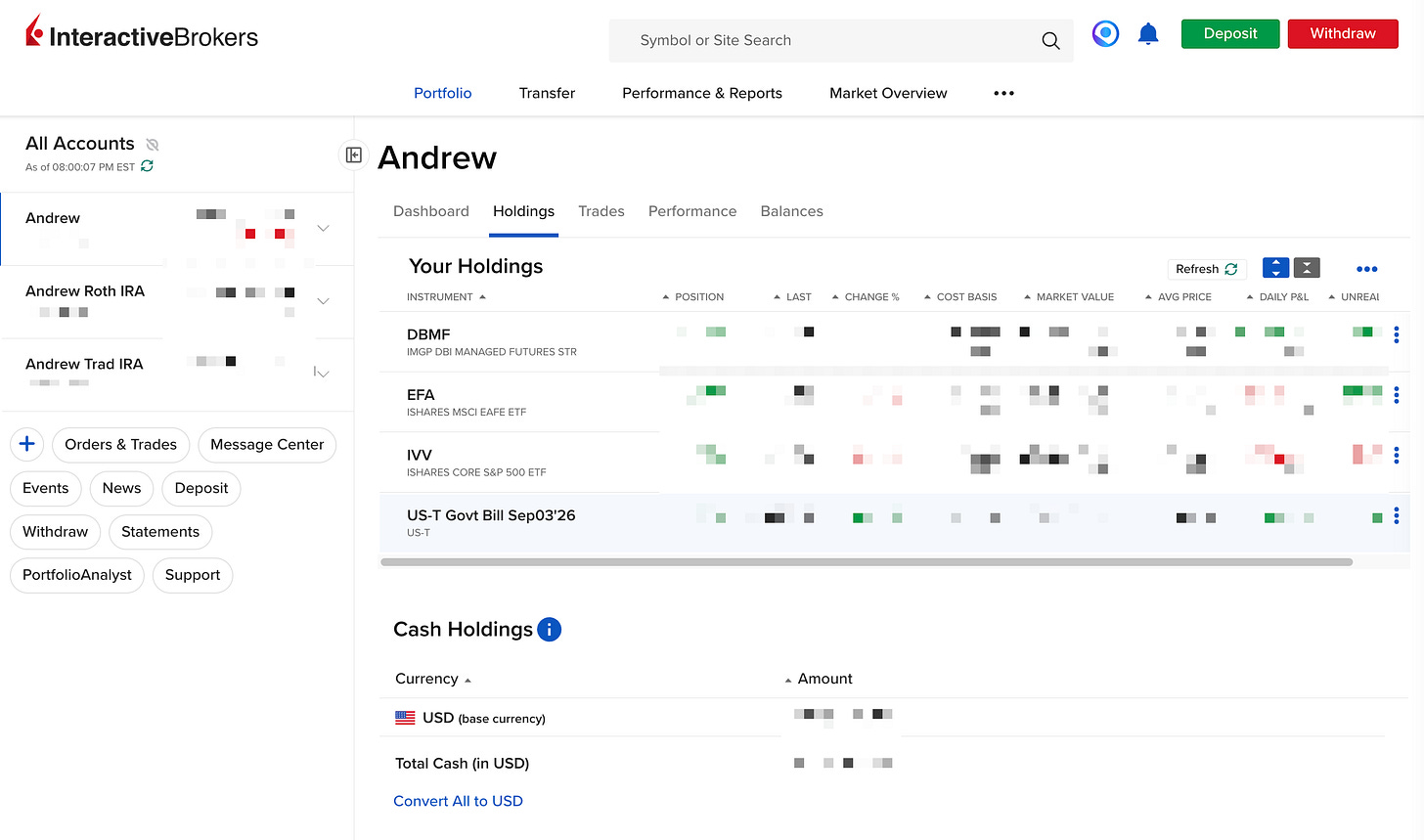
Task: Expand the Andrew Trad IRA chevron
Action: (322, 373)
